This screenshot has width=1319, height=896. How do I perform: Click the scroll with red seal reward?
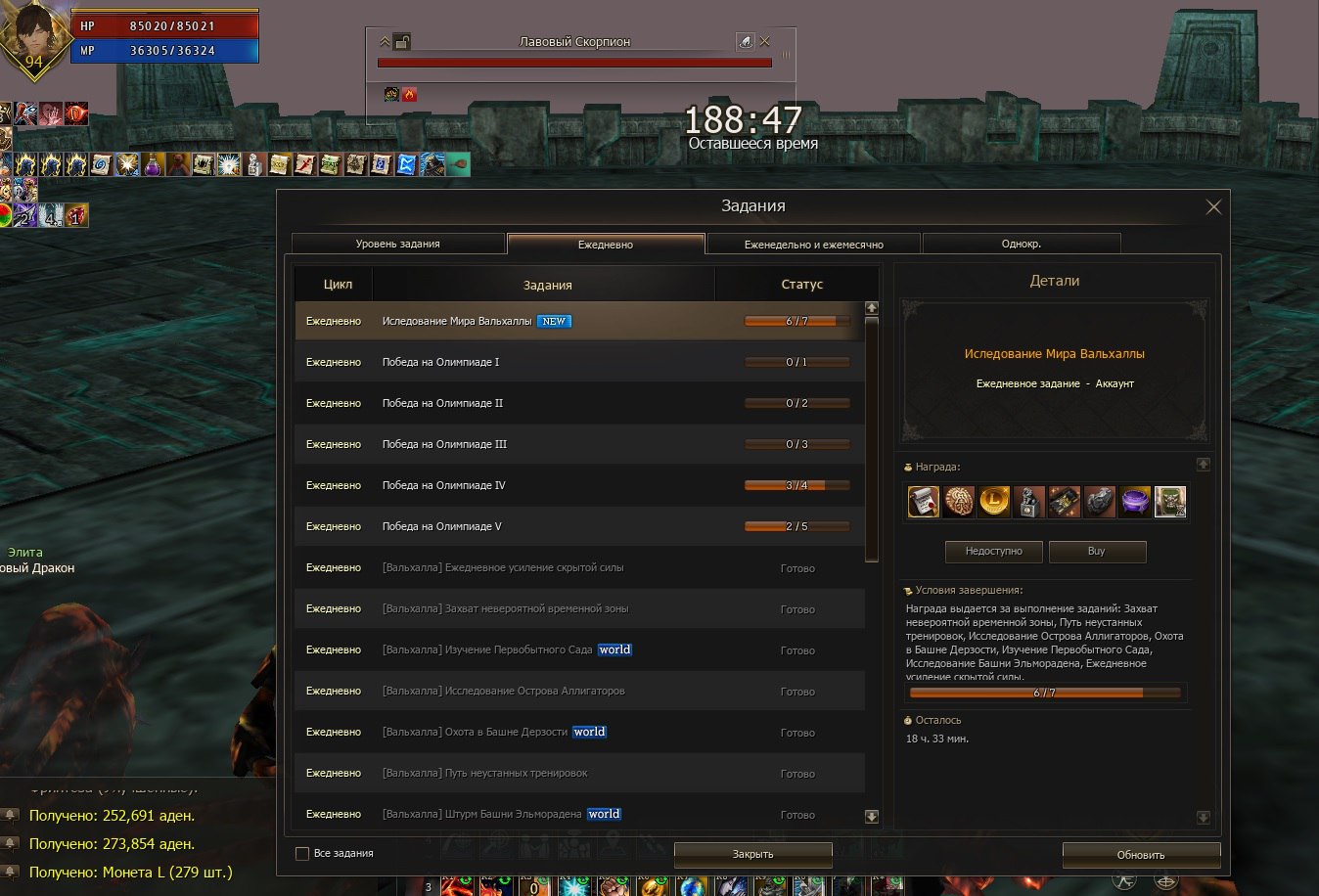click(923, 502)
